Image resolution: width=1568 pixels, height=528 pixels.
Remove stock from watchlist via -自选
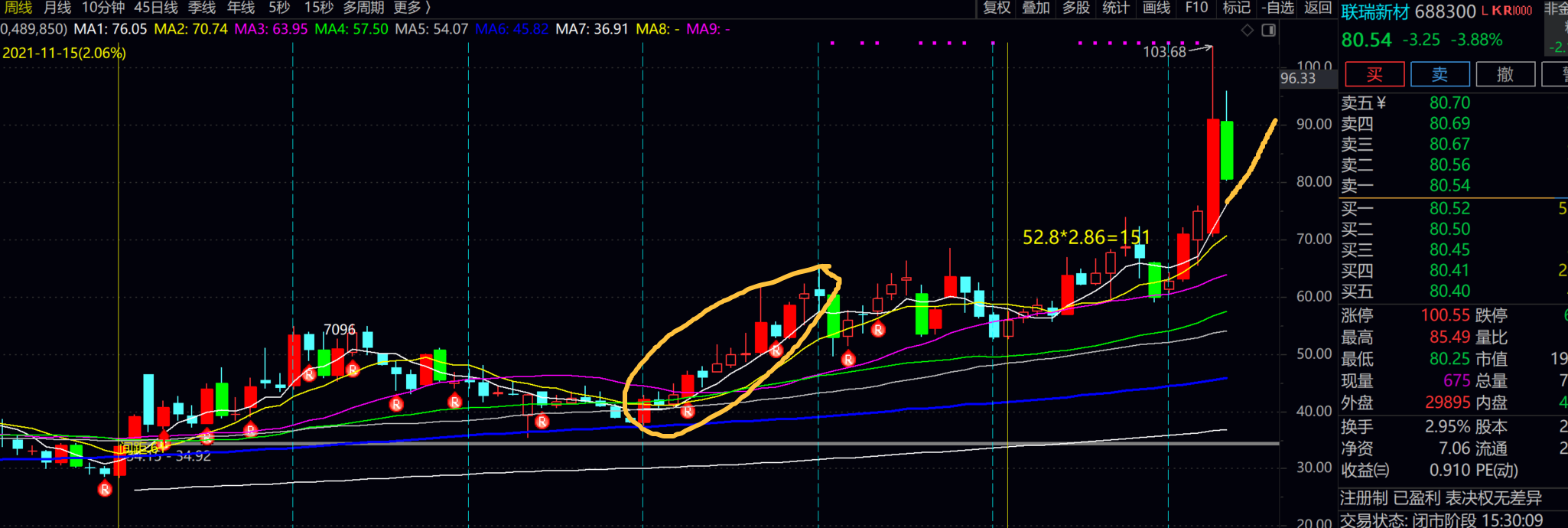pyautogui.click(x=1278, y=8)
